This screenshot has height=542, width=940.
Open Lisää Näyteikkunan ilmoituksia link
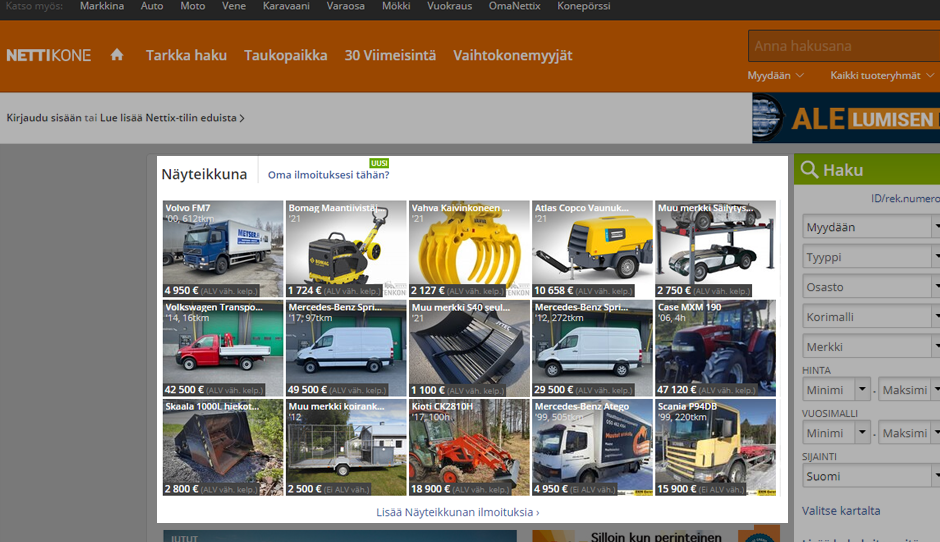pyautogui.click(x=458, y=512)
